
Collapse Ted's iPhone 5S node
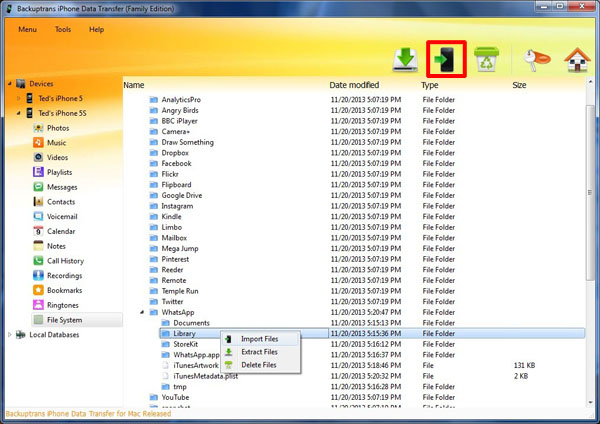pyautogui.click(x=18, y=113)
